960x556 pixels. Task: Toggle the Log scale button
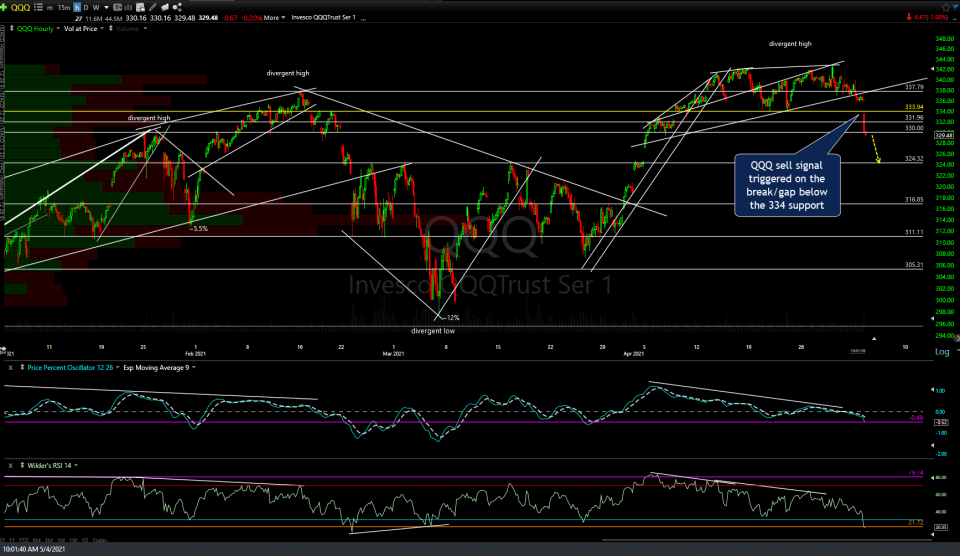click(942, 351)
